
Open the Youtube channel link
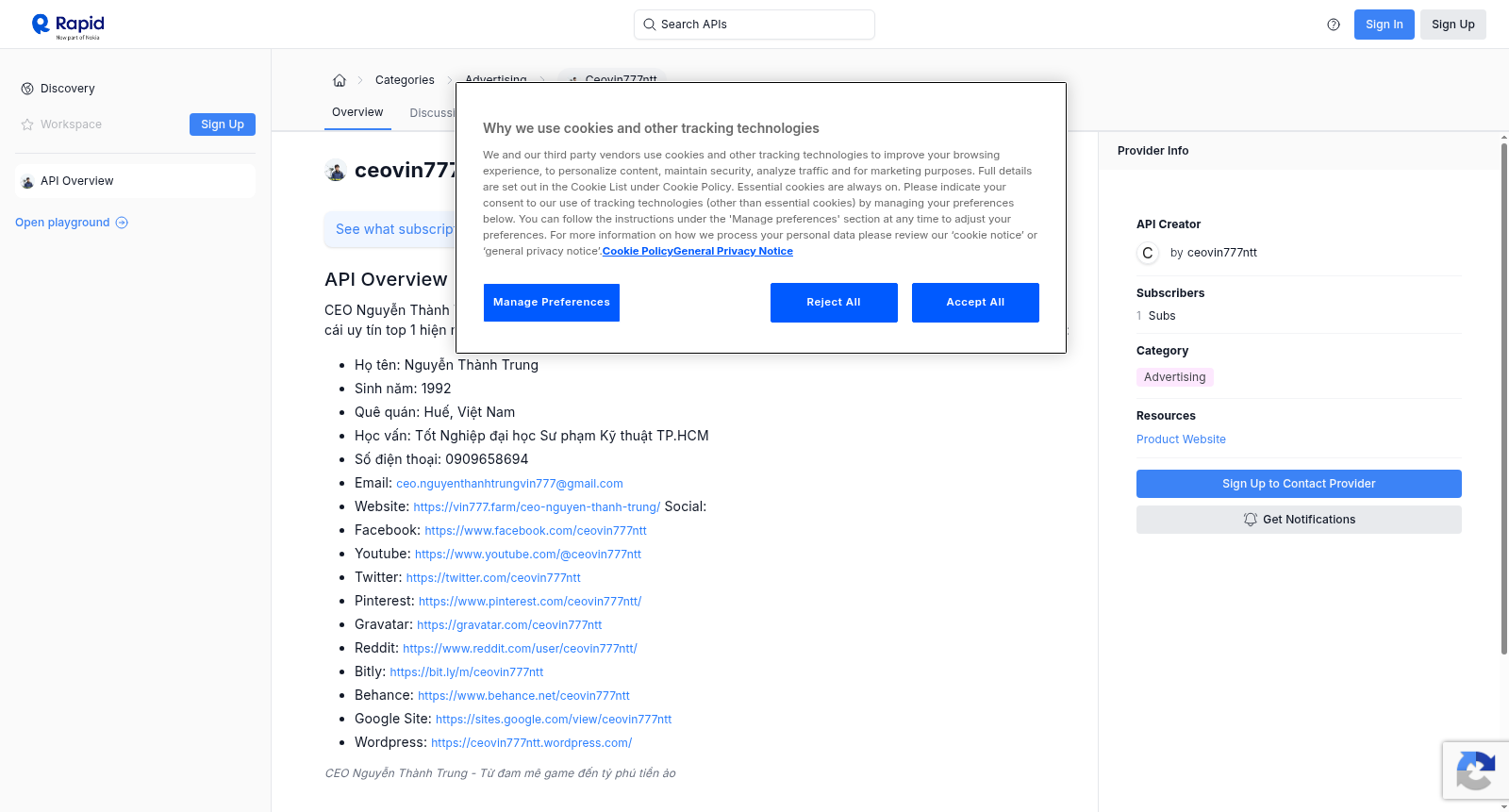point(528,555)
